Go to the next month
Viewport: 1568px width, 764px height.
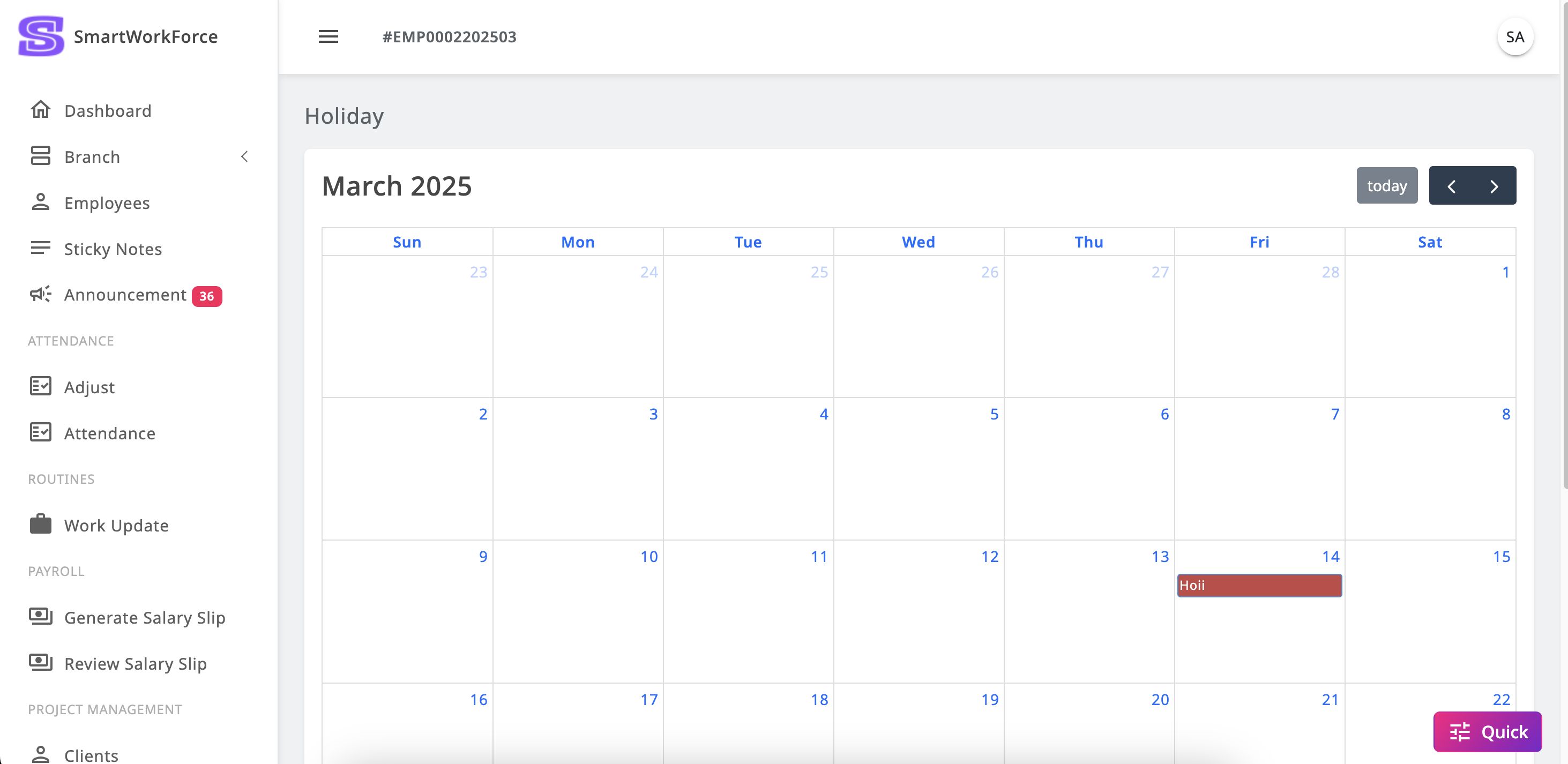pos(1495,186)
